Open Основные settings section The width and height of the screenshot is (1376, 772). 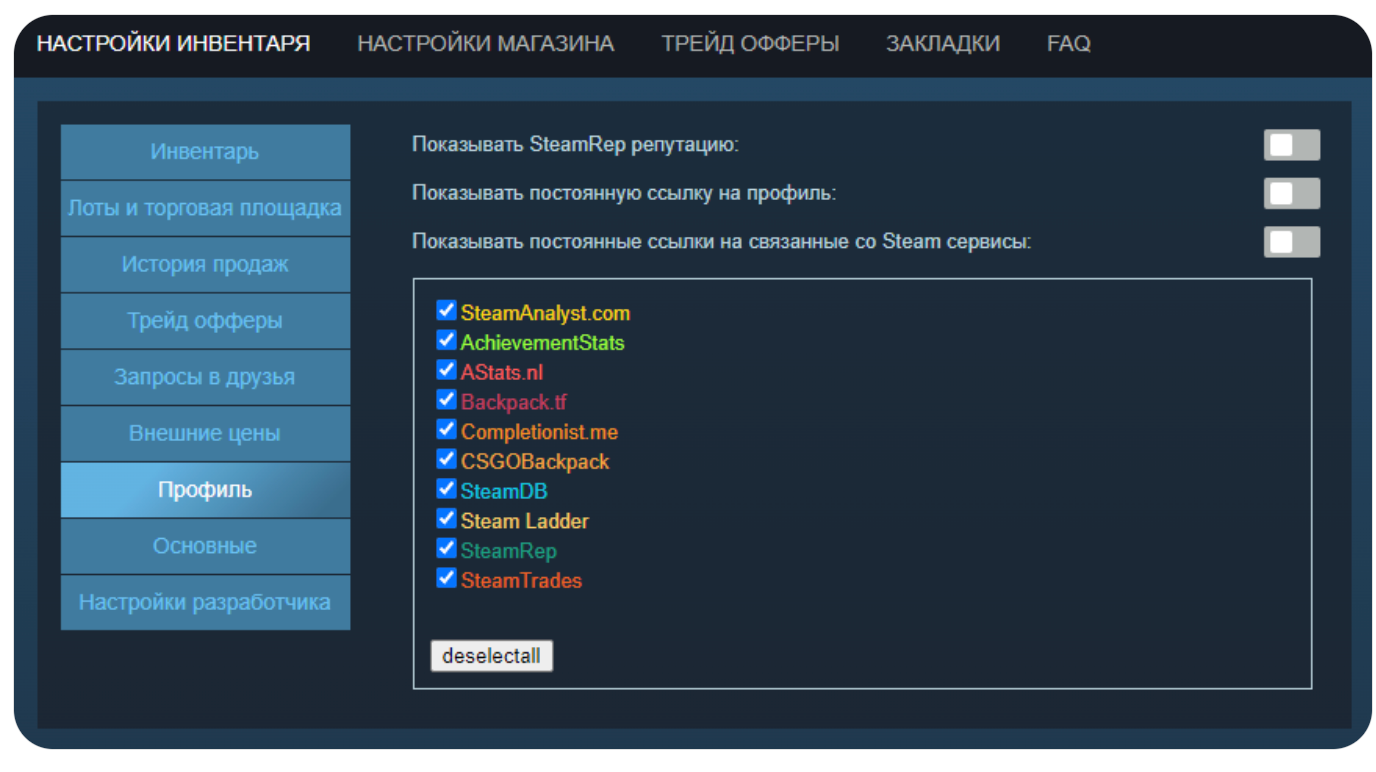(x=205, y=546)
